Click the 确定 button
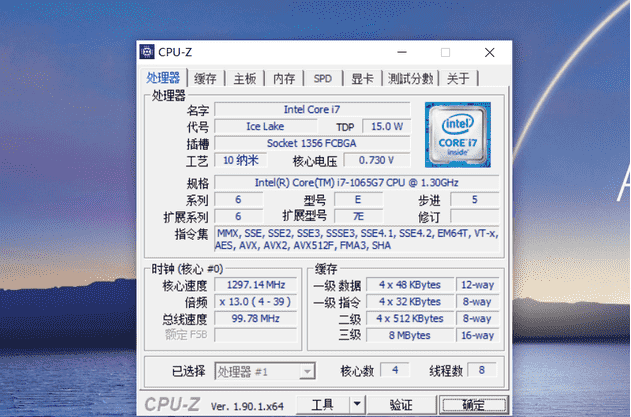Viewport: 631px width, 417px height. (473, 404)
